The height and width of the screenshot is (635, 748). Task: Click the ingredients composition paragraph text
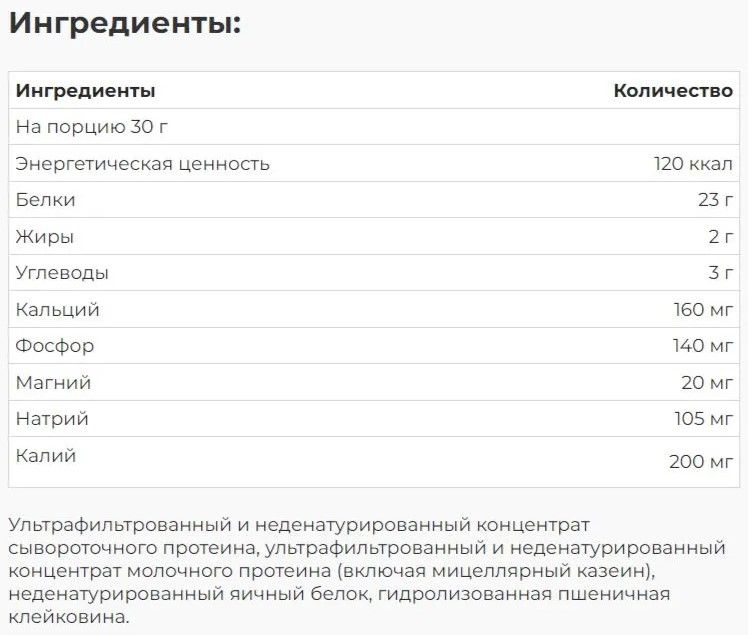366,572
